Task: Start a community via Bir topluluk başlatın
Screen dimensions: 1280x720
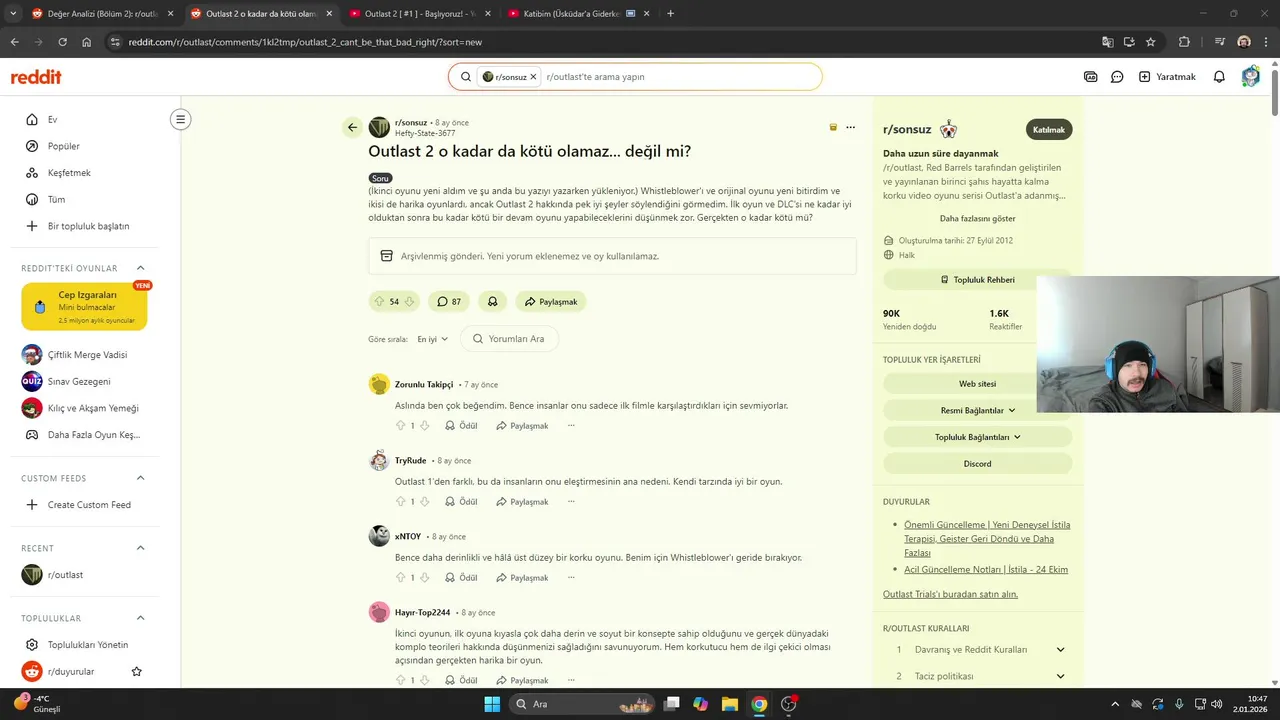Action: coord(89,226)
